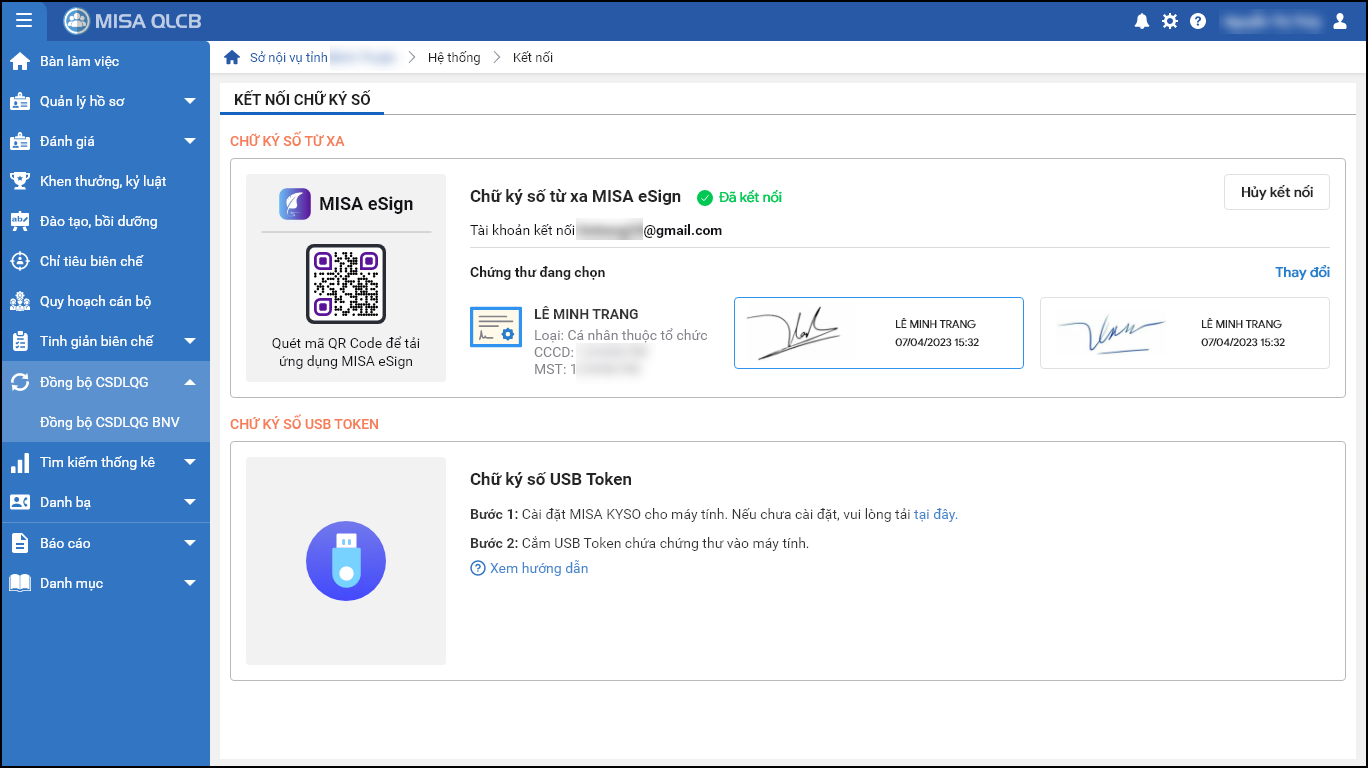This screenshot has width=1368, height=768.
Task: Click the MISA eSign app logo
Action: click(x=295, y=204)
